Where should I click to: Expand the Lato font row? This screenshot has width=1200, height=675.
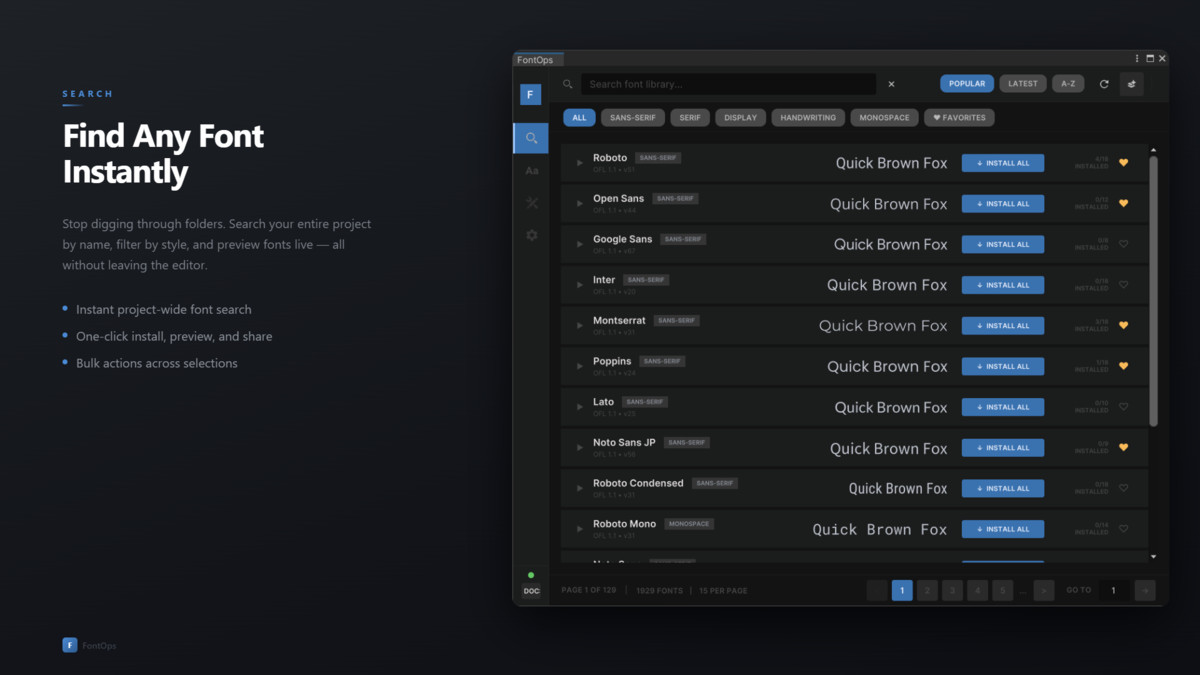[x=580, y=407]
